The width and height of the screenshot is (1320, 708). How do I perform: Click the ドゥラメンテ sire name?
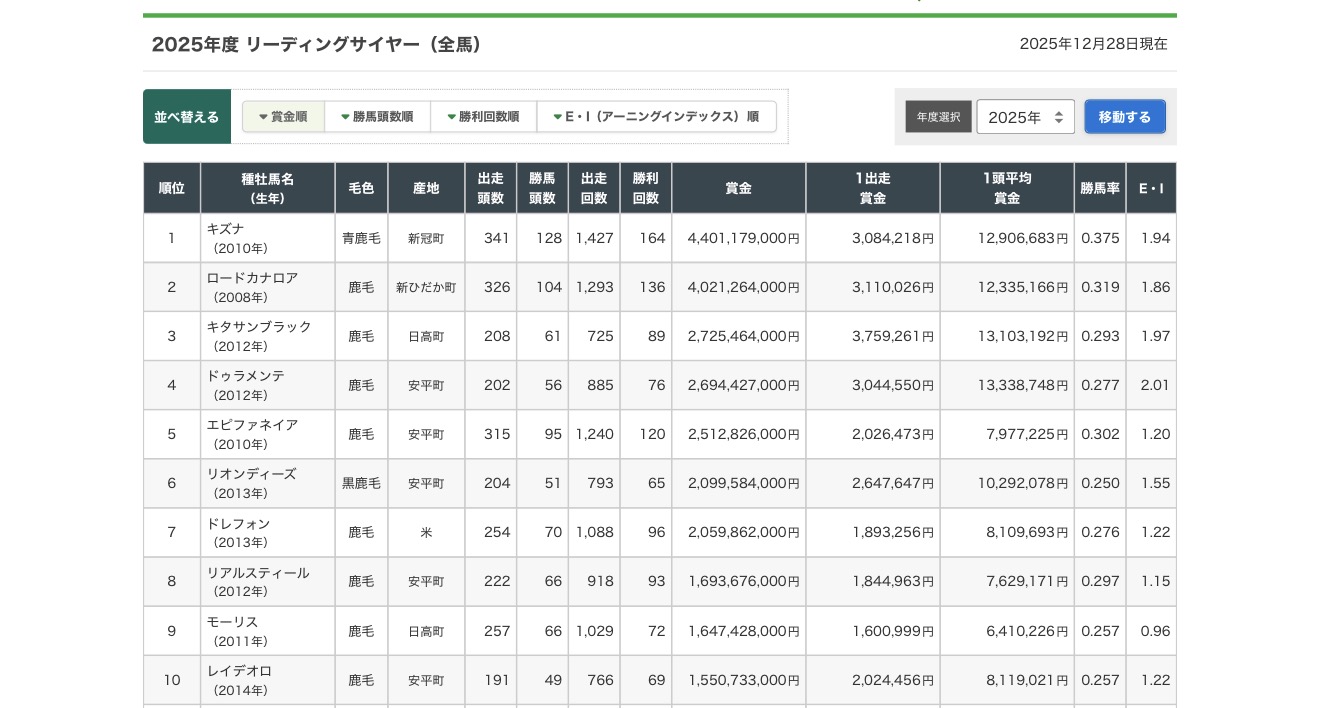[x=246, y=375]
